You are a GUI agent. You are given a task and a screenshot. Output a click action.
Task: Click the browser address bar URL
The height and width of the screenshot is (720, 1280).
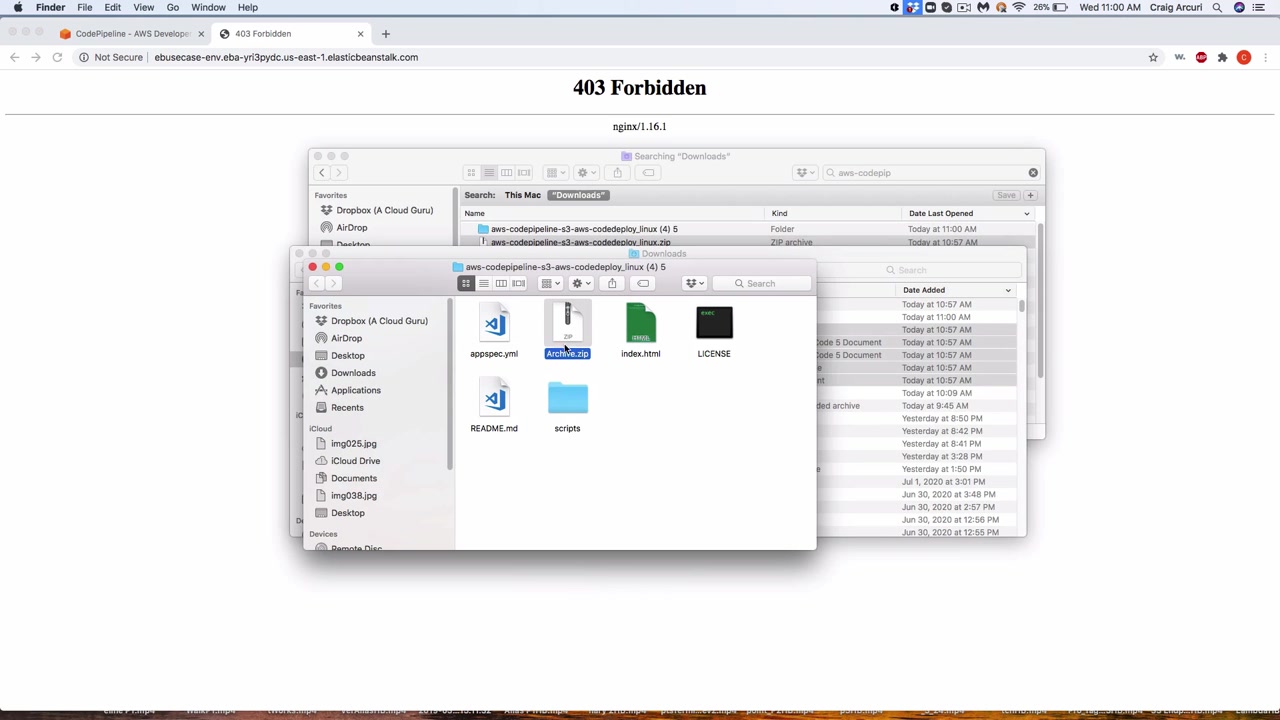click(x=286, y=57)
